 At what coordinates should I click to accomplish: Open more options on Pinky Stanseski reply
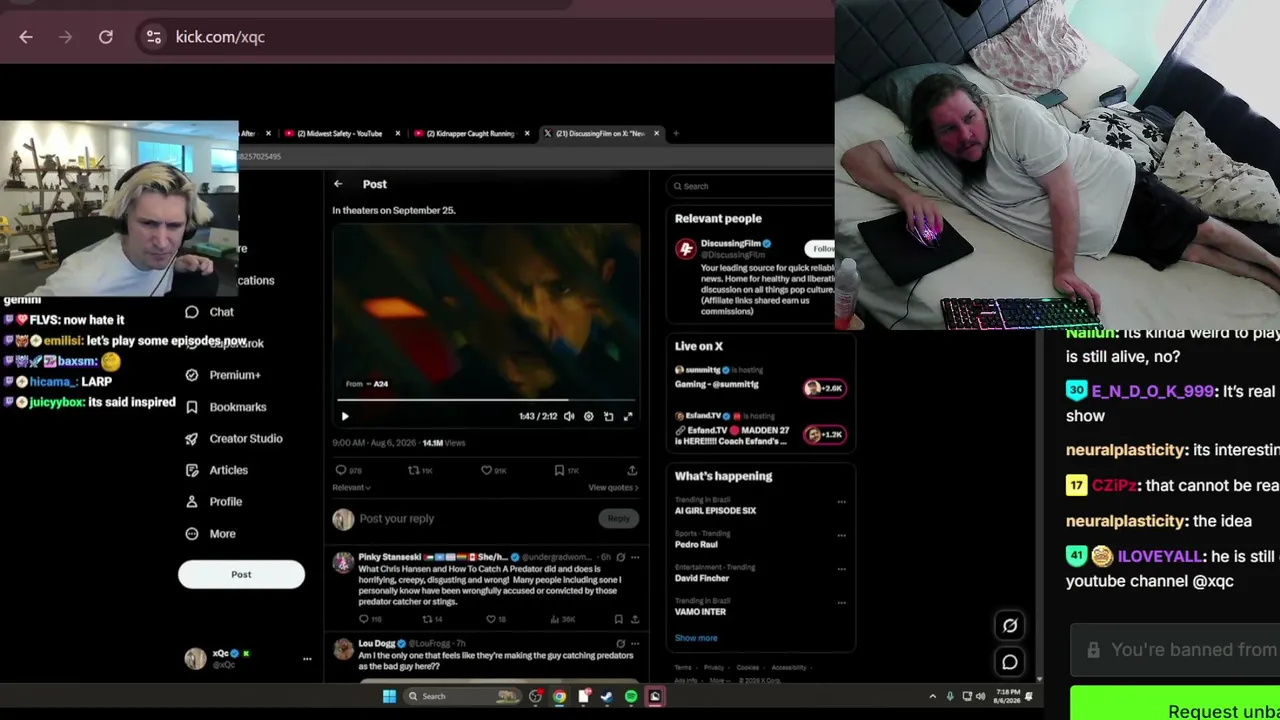(634, 557)
